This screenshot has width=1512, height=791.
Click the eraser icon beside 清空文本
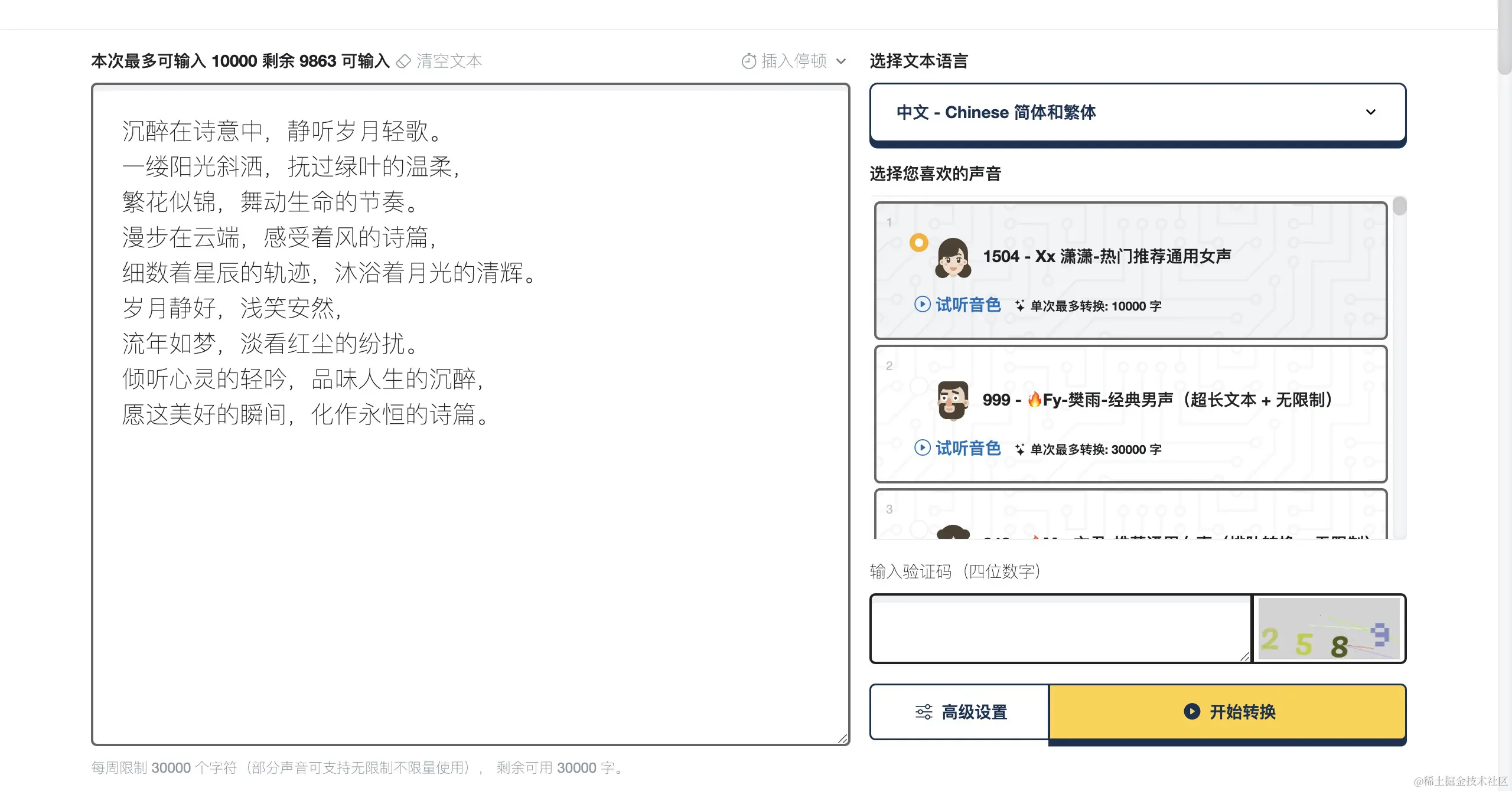tap(403, 61)
